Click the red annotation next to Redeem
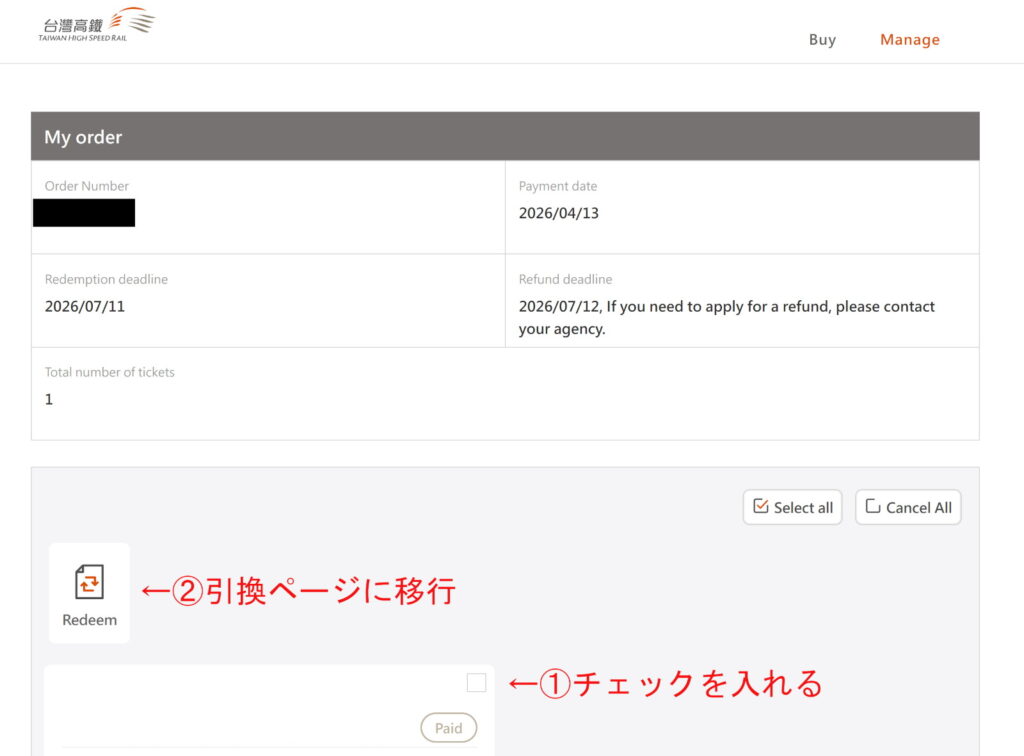This screenshot has width=1024, height=756. (298, 591)
